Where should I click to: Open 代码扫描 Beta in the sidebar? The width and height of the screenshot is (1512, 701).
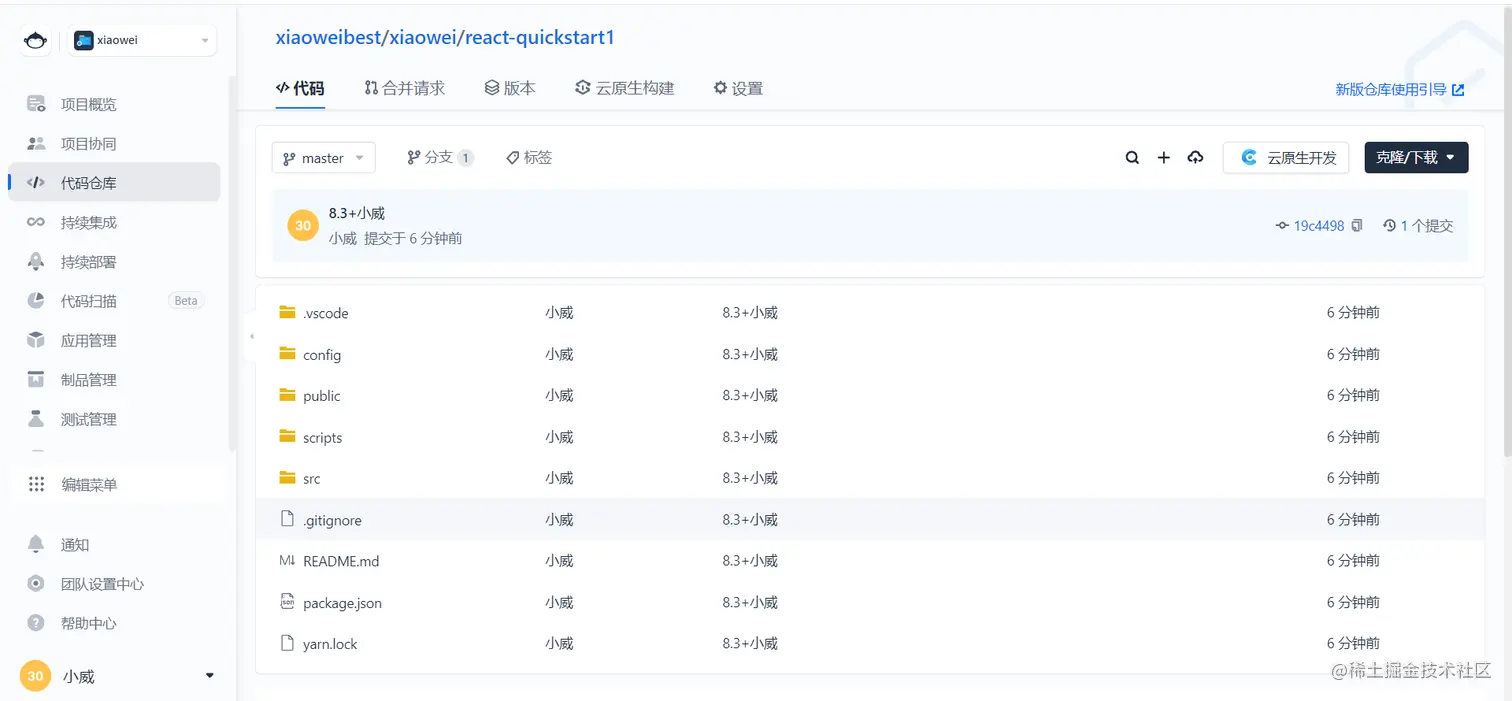[113, 301]
